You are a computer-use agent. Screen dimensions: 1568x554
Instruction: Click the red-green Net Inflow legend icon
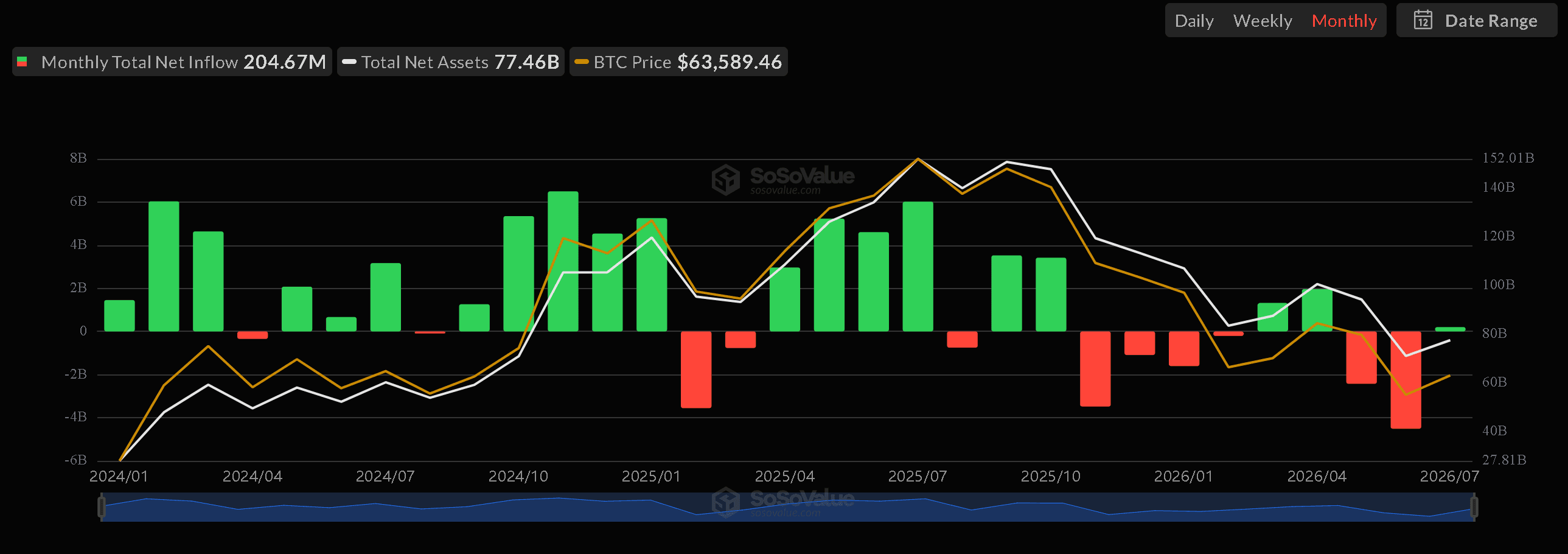22,61
